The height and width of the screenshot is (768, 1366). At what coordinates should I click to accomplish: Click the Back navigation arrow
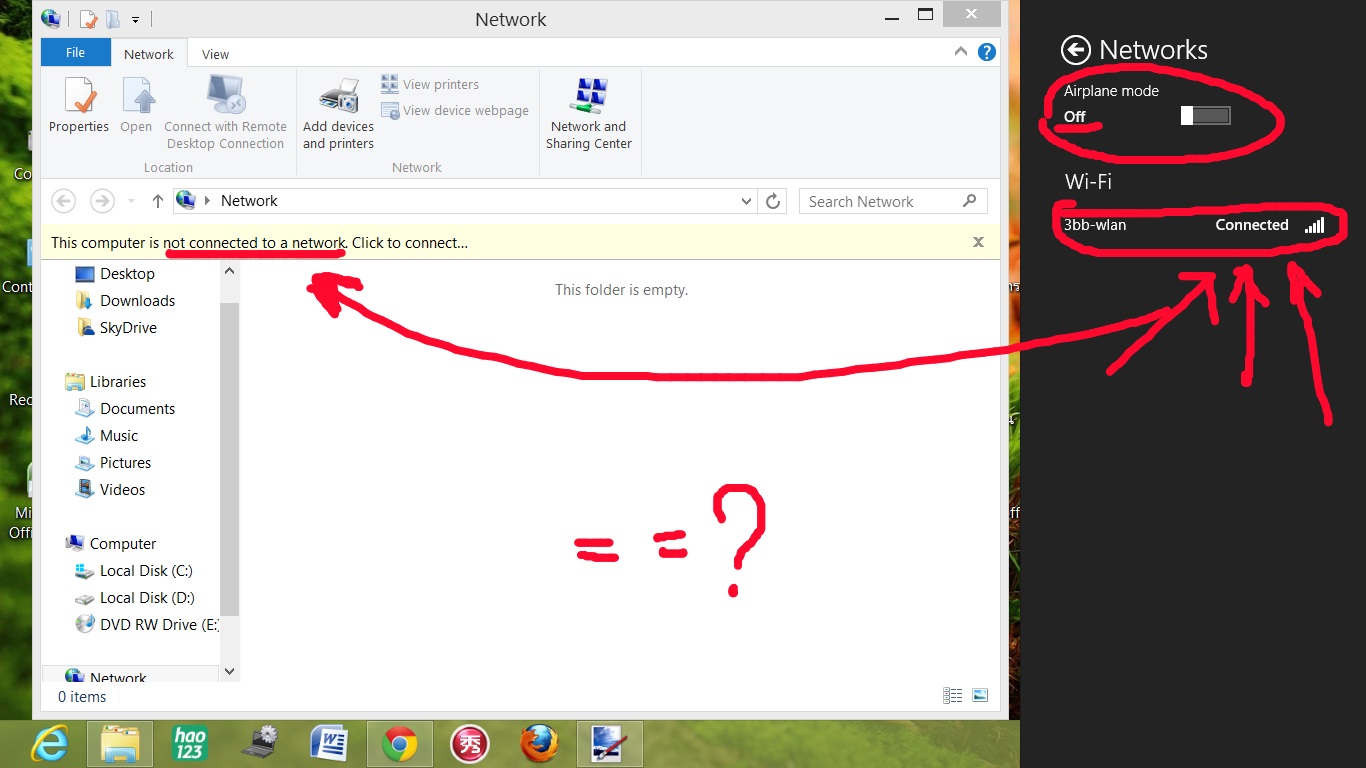coord(64,201)
